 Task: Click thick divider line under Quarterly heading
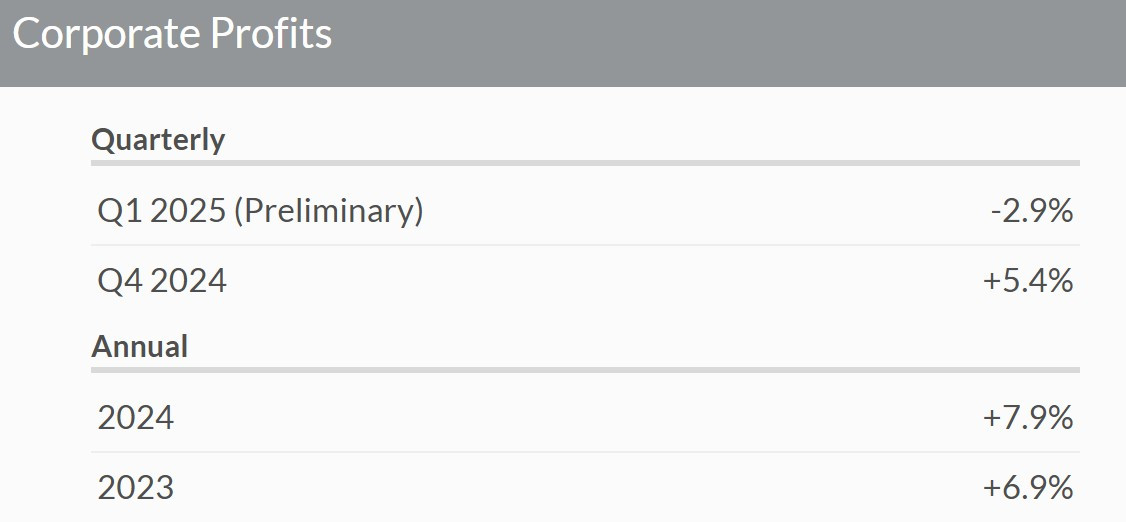coord(585,163)
